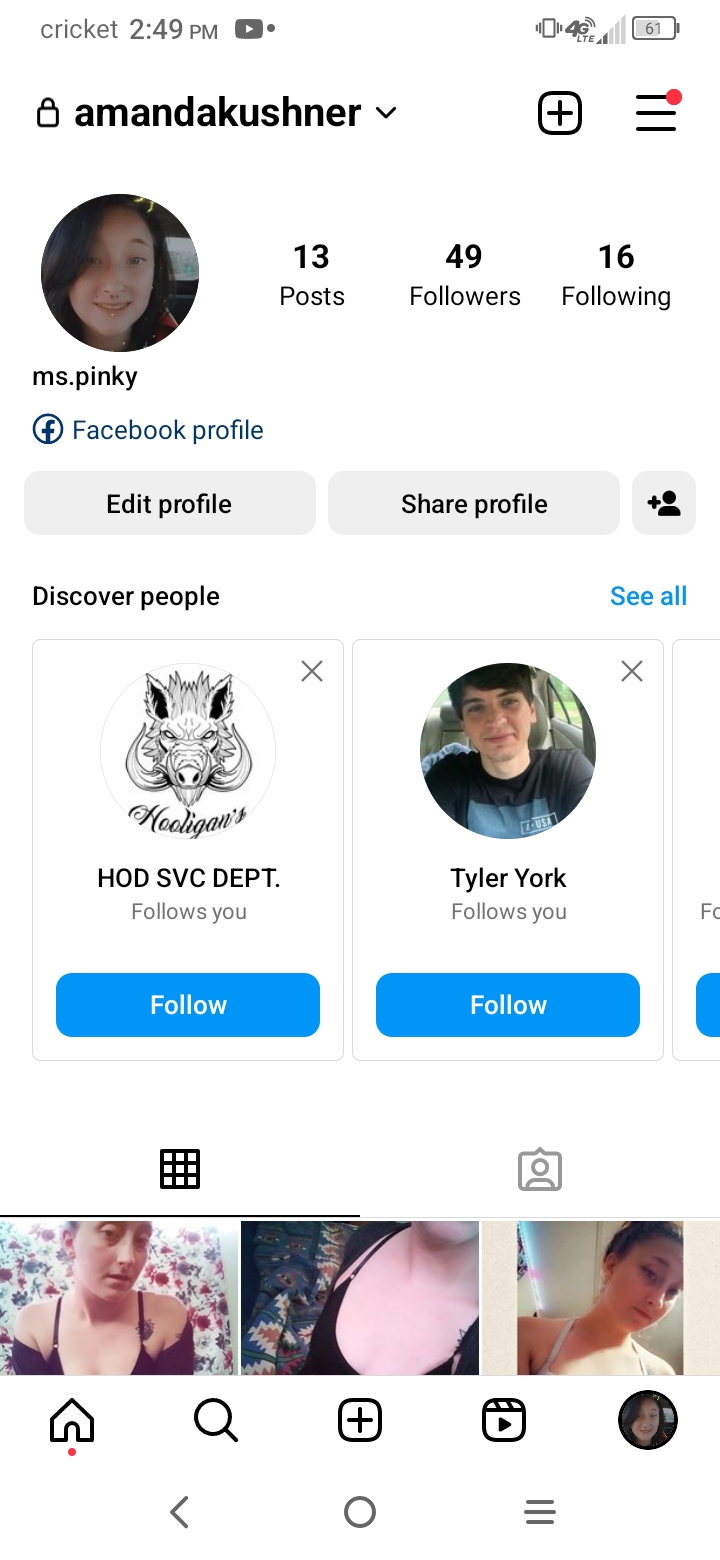Open the 49 Followers list
Viewport: 720px width, 1560px height.
tap(464, 274)
